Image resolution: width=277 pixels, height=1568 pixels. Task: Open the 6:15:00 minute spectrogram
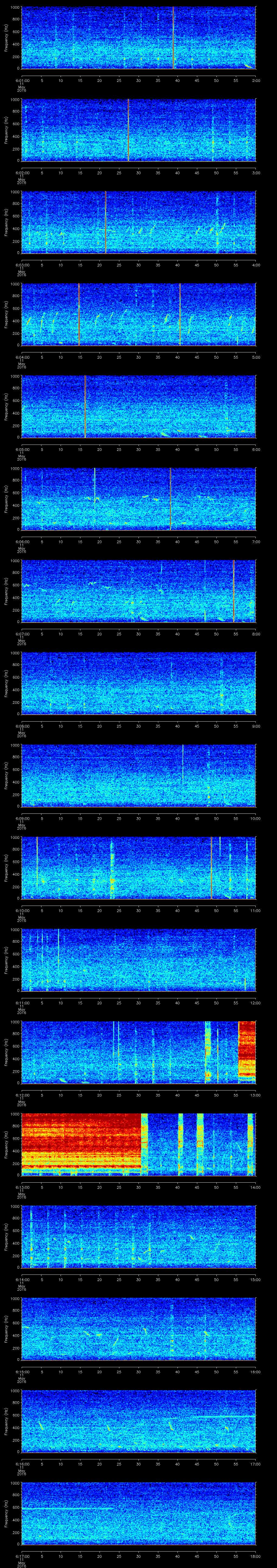pos(139,1329)
